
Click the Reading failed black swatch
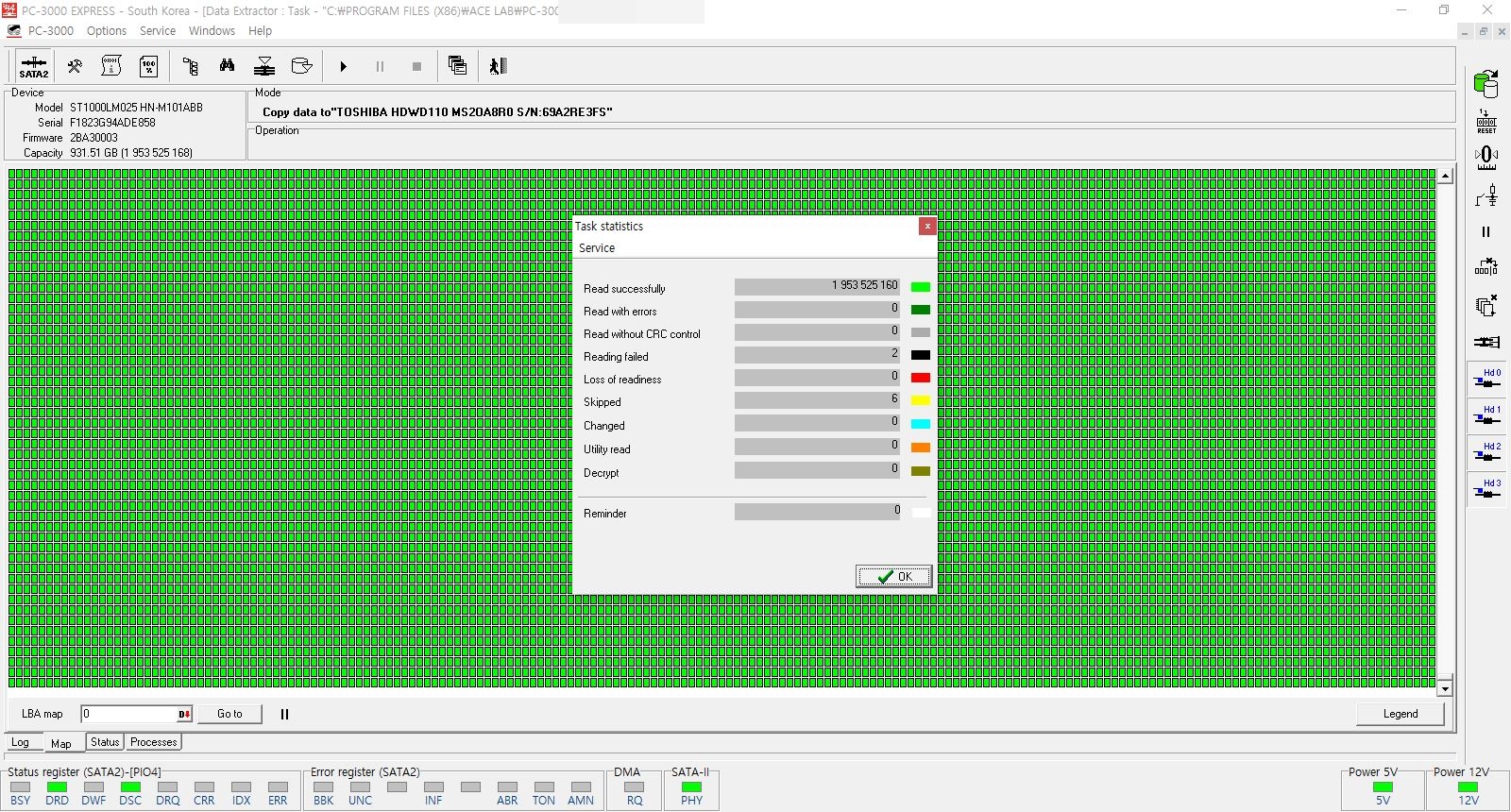[921, 355]
